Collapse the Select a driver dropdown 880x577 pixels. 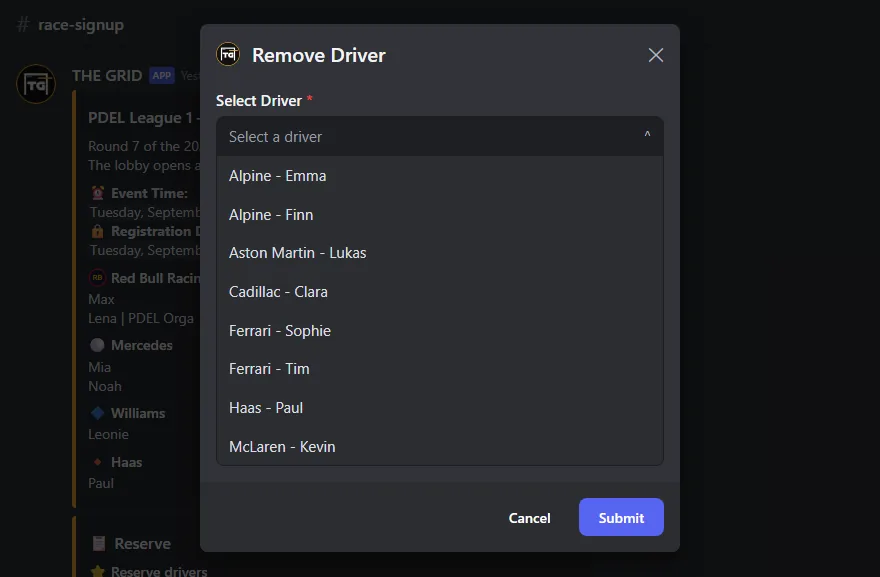click(439, 136)
